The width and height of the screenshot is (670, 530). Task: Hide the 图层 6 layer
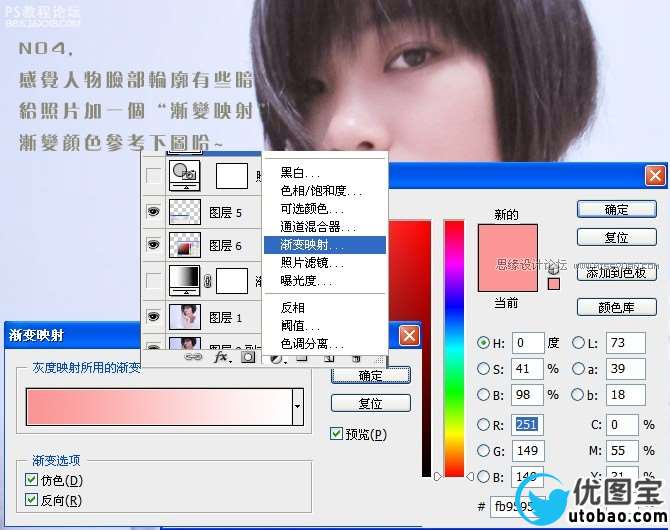(x=153, y=244)
